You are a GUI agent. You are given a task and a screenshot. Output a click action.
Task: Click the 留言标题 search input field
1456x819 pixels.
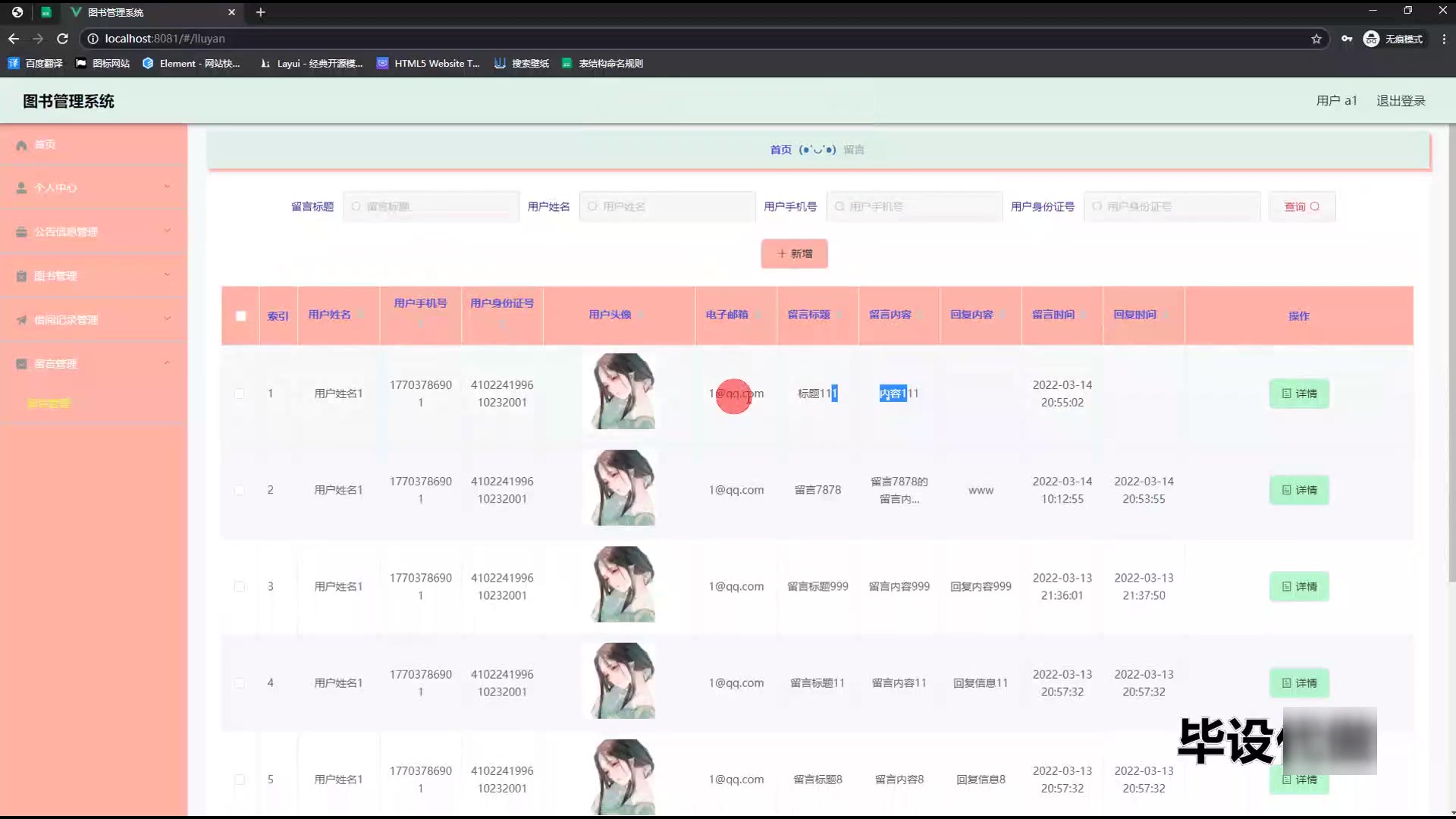click(x=432, y=206)
